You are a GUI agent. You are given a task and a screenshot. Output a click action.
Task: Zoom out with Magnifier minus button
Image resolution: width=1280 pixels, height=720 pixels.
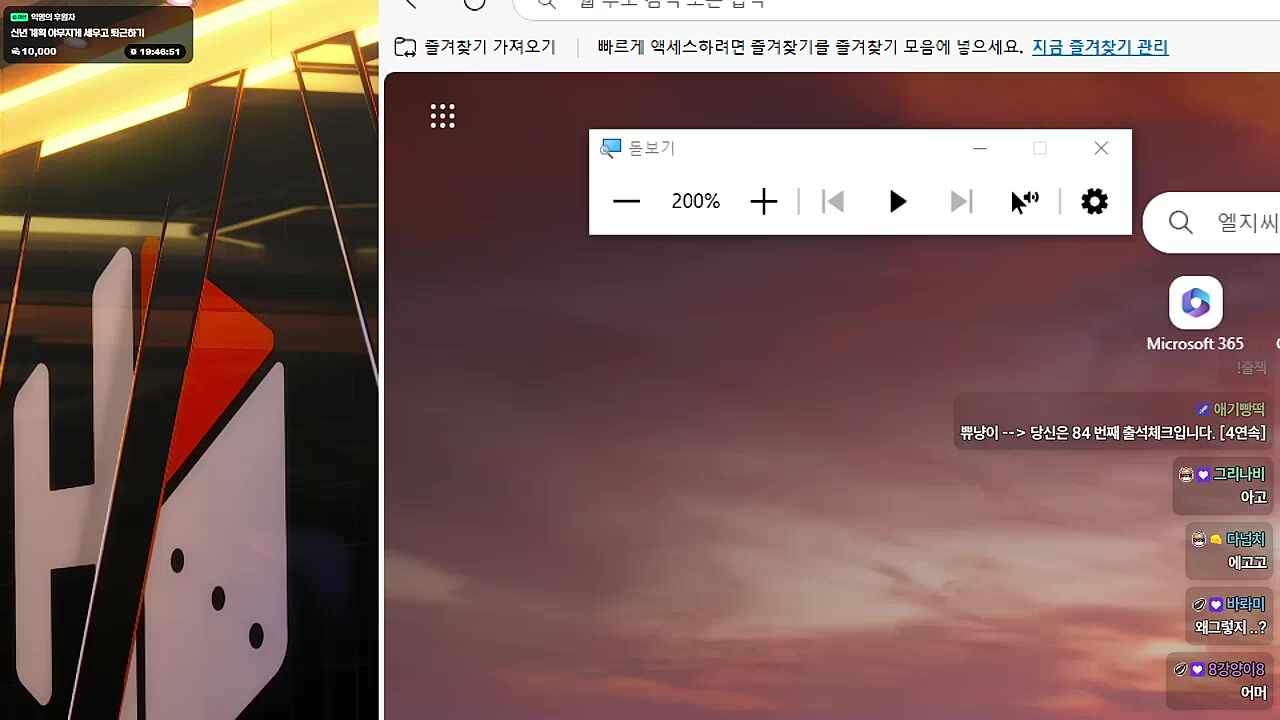pos(626,201)
